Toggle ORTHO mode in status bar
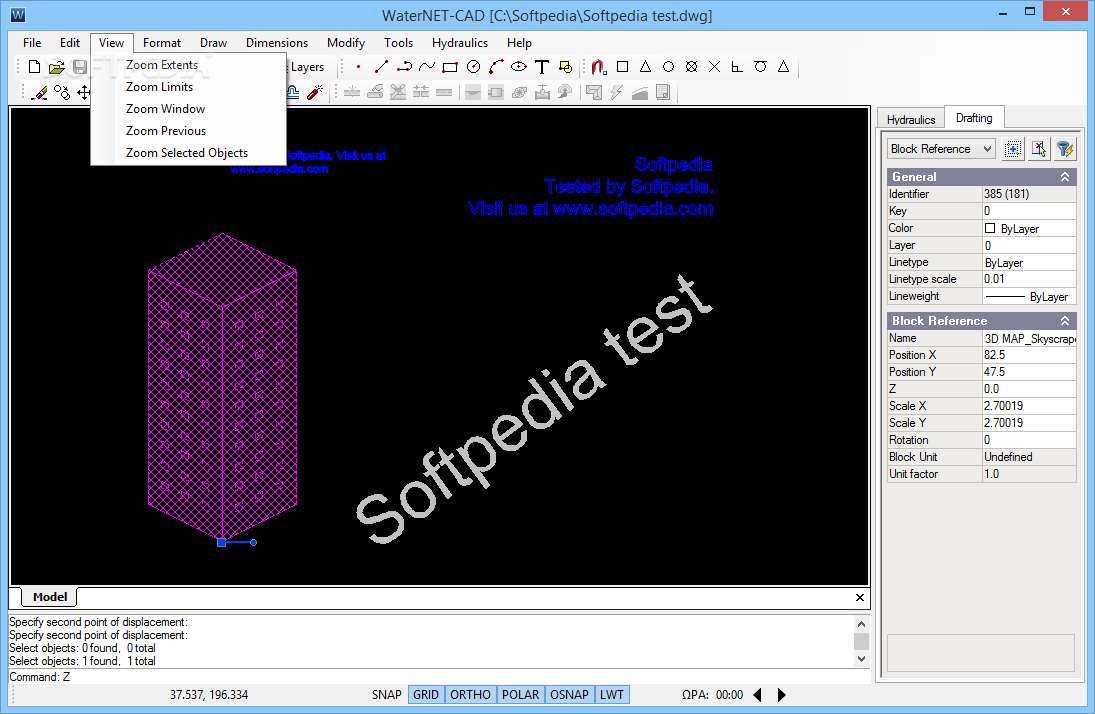This screenshot has width=1095, height=714. pos(470,694)
